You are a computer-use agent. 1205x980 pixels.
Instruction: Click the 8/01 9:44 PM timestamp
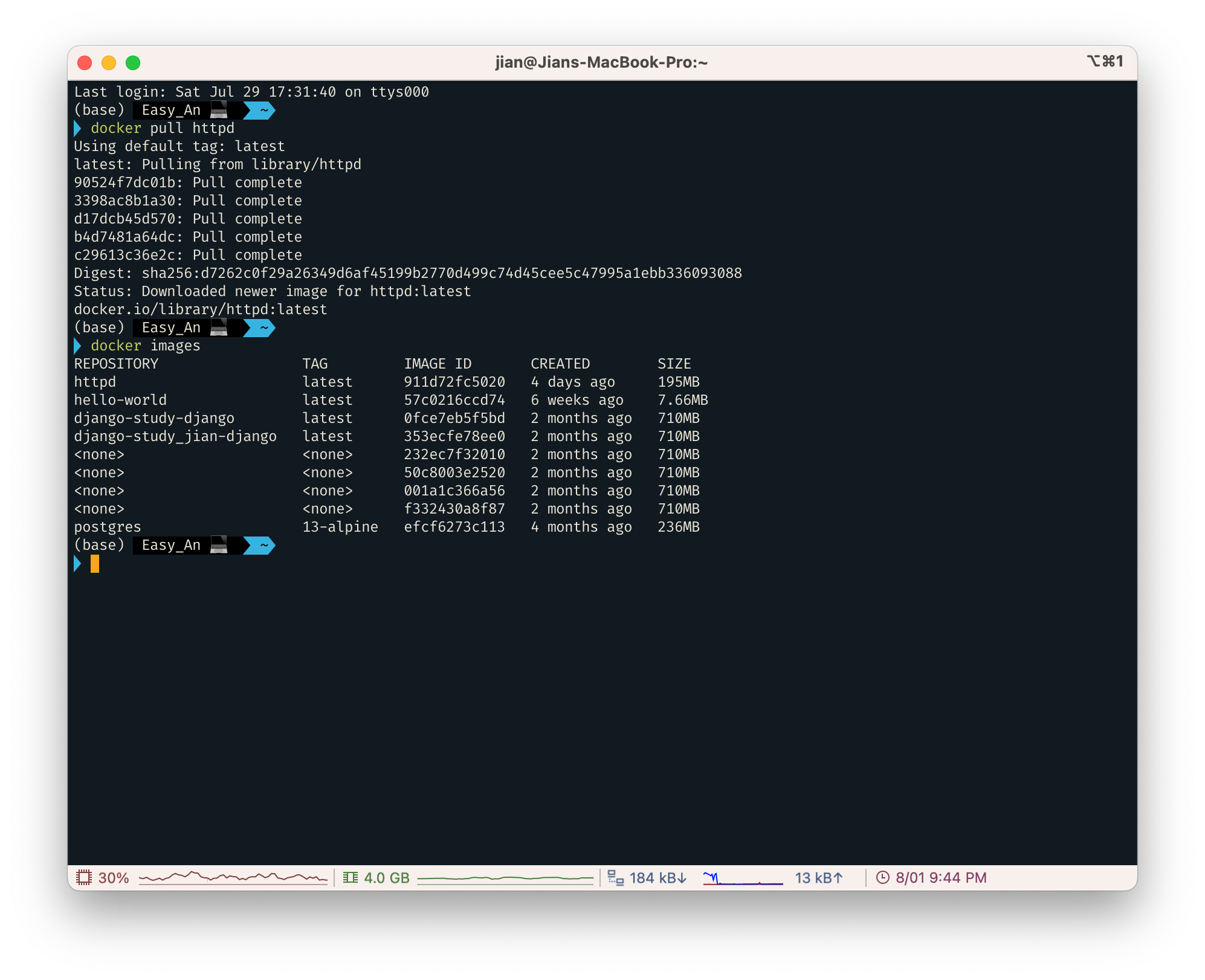coord(941,877)
